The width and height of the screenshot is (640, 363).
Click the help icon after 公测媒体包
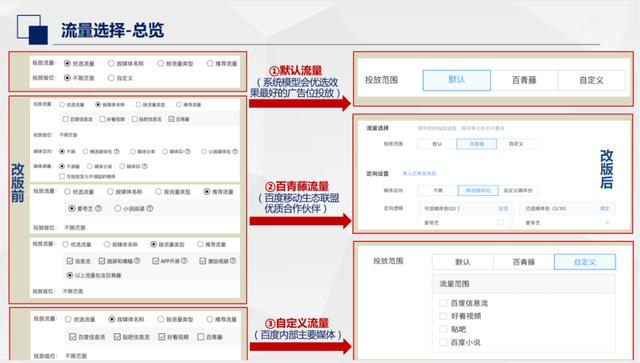235,151
